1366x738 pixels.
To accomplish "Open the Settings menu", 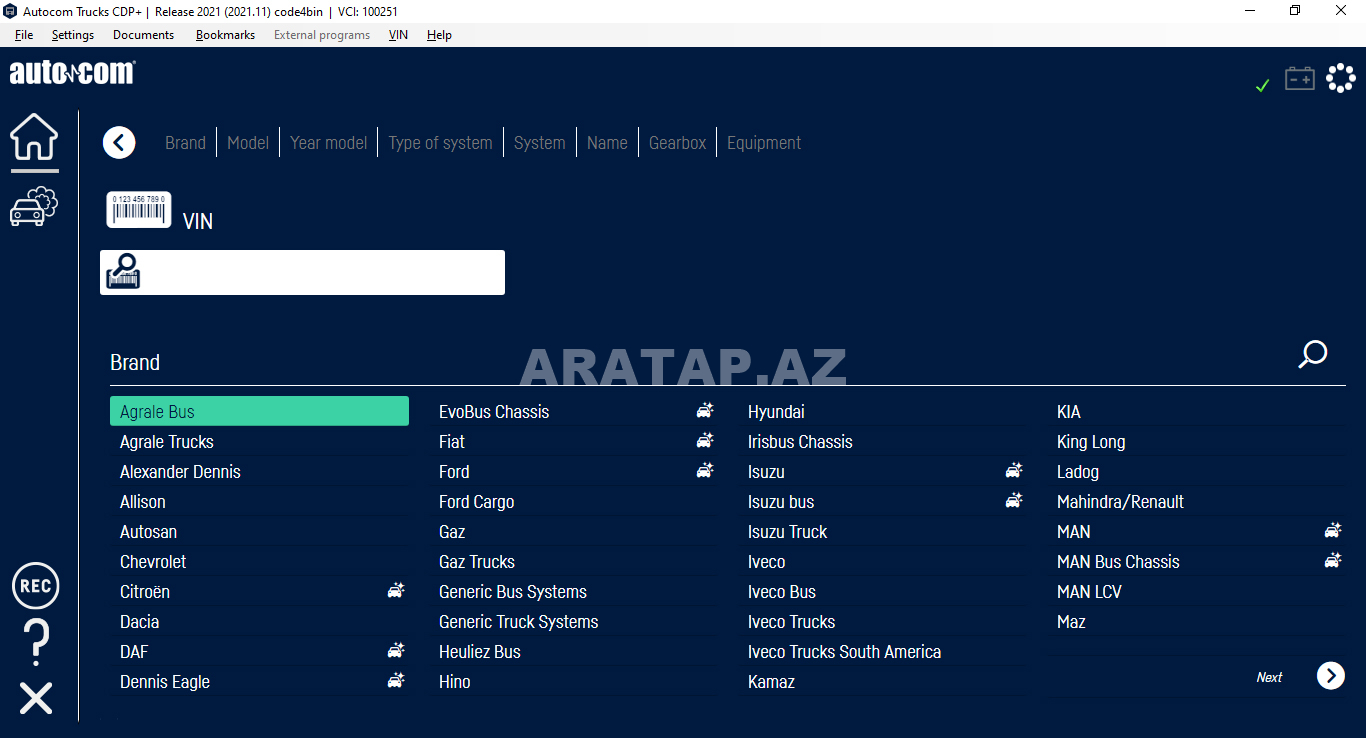I will coord(73,35).
